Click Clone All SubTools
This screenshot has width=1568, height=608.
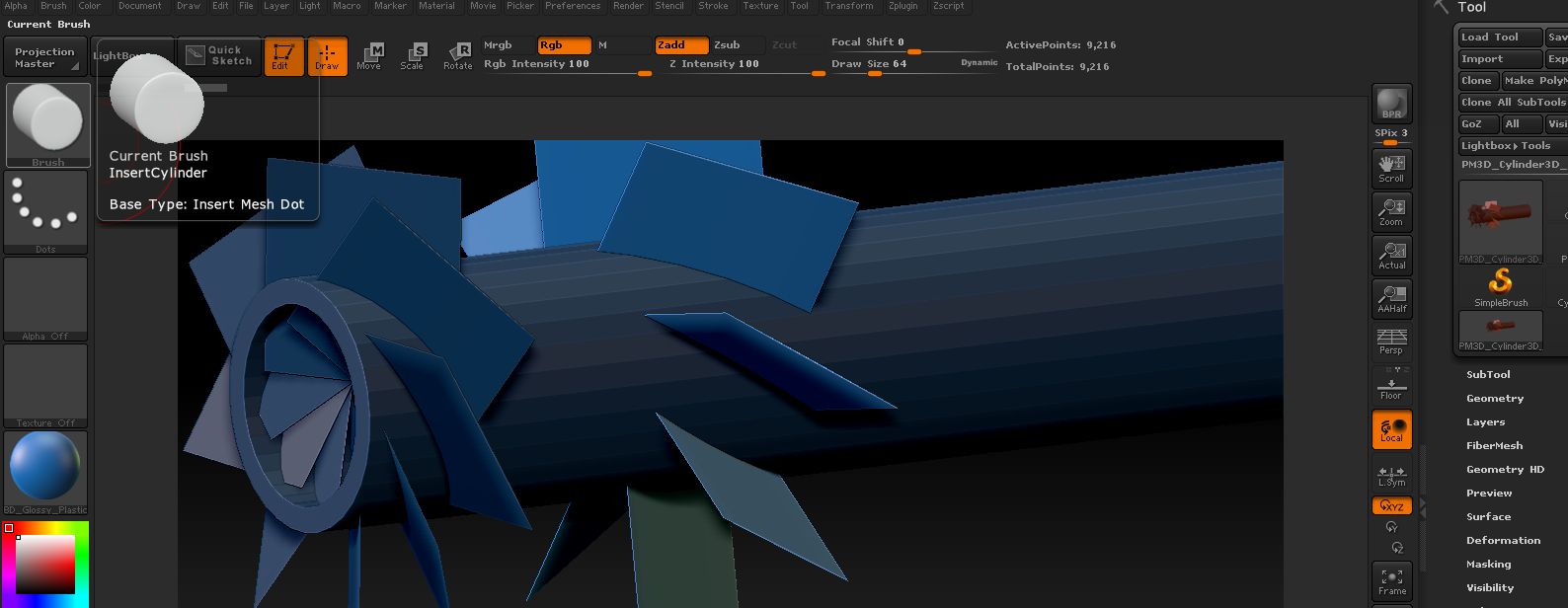1513,103
